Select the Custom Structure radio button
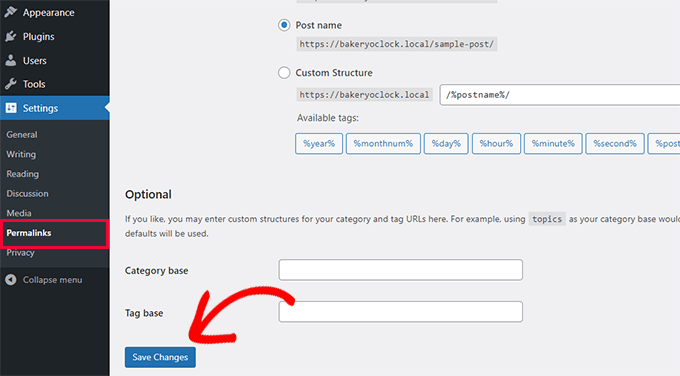This screenshot has width=680, height=376. tap(284, 72)
